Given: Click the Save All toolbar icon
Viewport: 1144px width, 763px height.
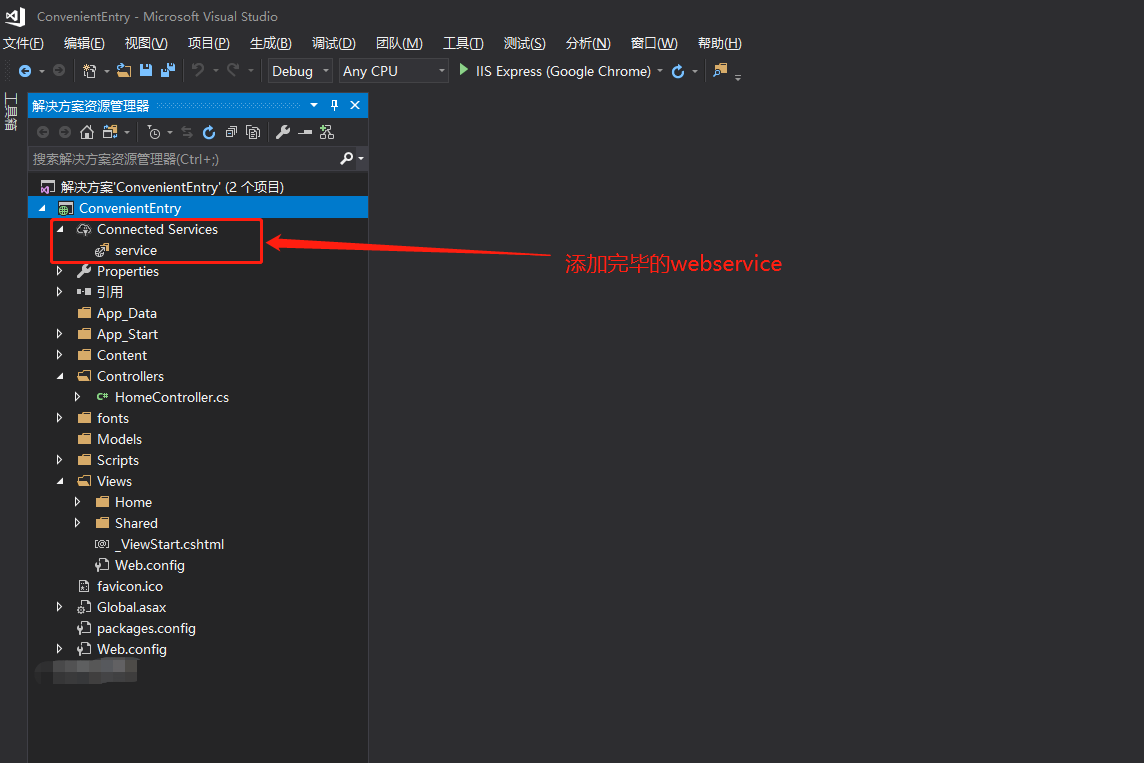Looking at the screenshot, I should point(169,71).
